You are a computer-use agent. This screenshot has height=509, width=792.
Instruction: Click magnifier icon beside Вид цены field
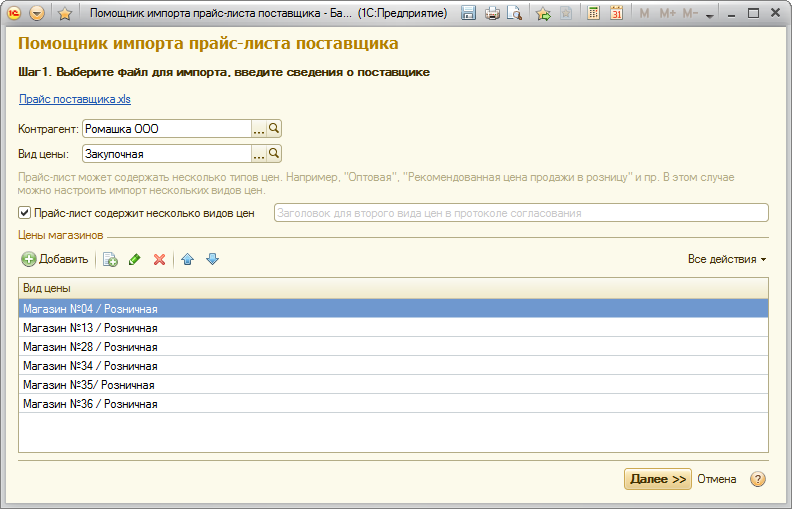pyautogui.click(x=274, y=154)
